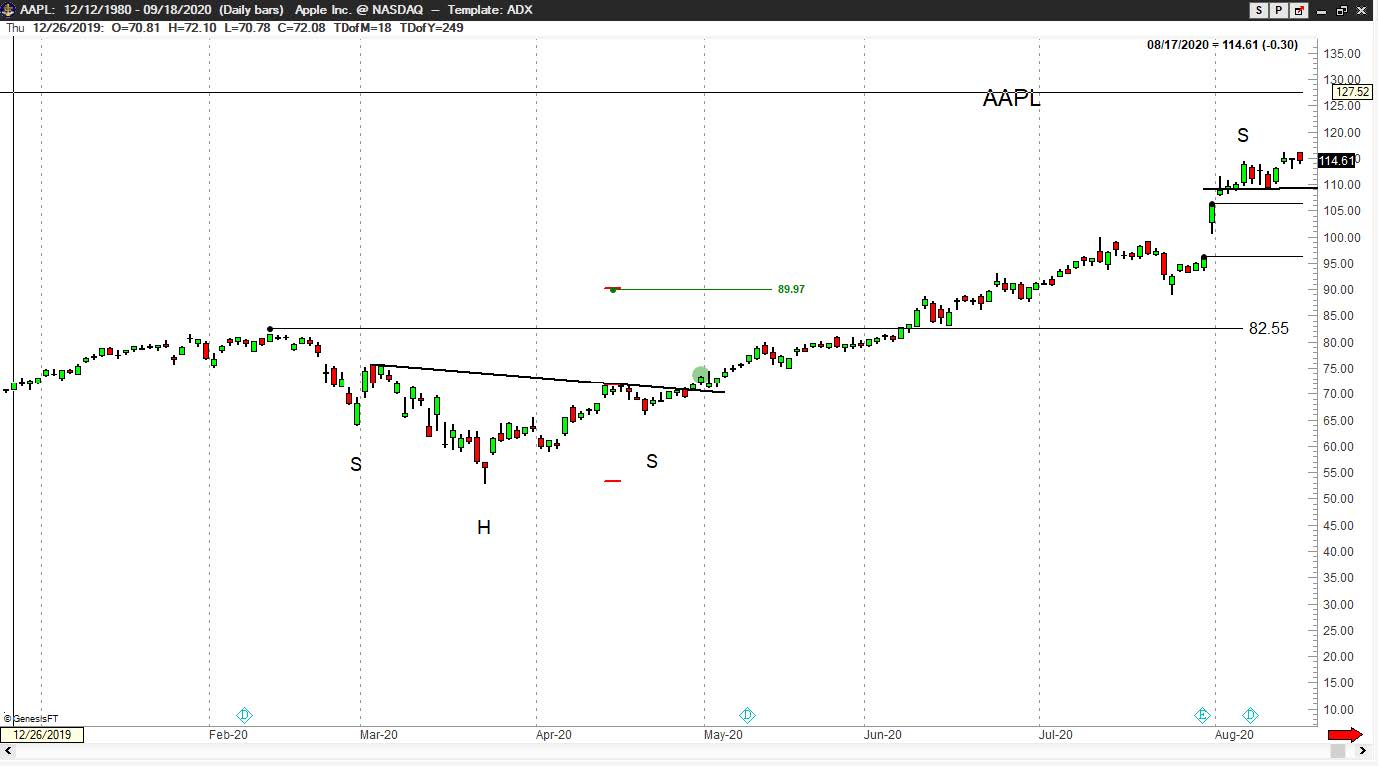1378x766 pixels.
Task: Click the S button in title bar
Action: pos(1259,10)
